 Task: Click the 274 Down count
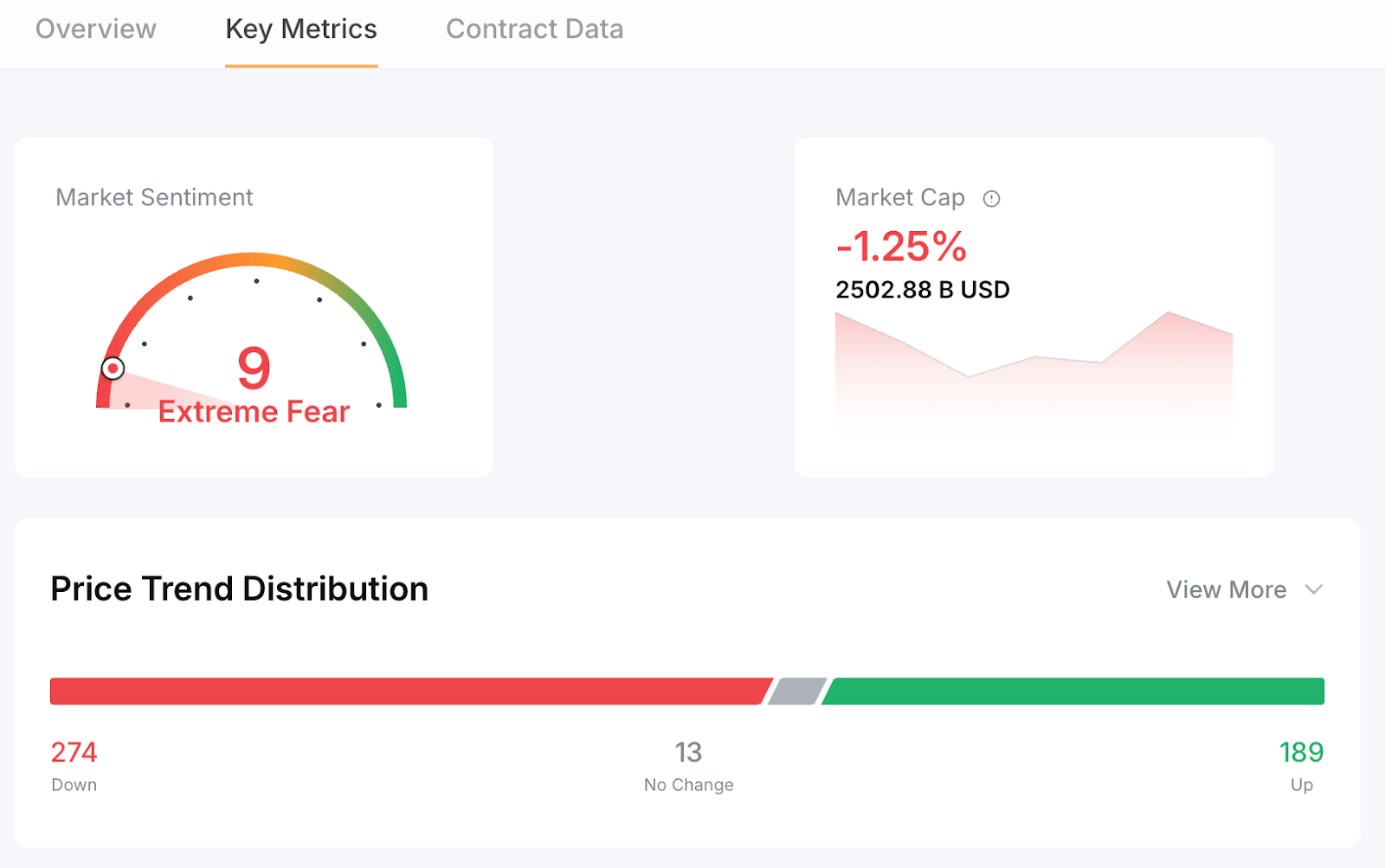[74, 752]
